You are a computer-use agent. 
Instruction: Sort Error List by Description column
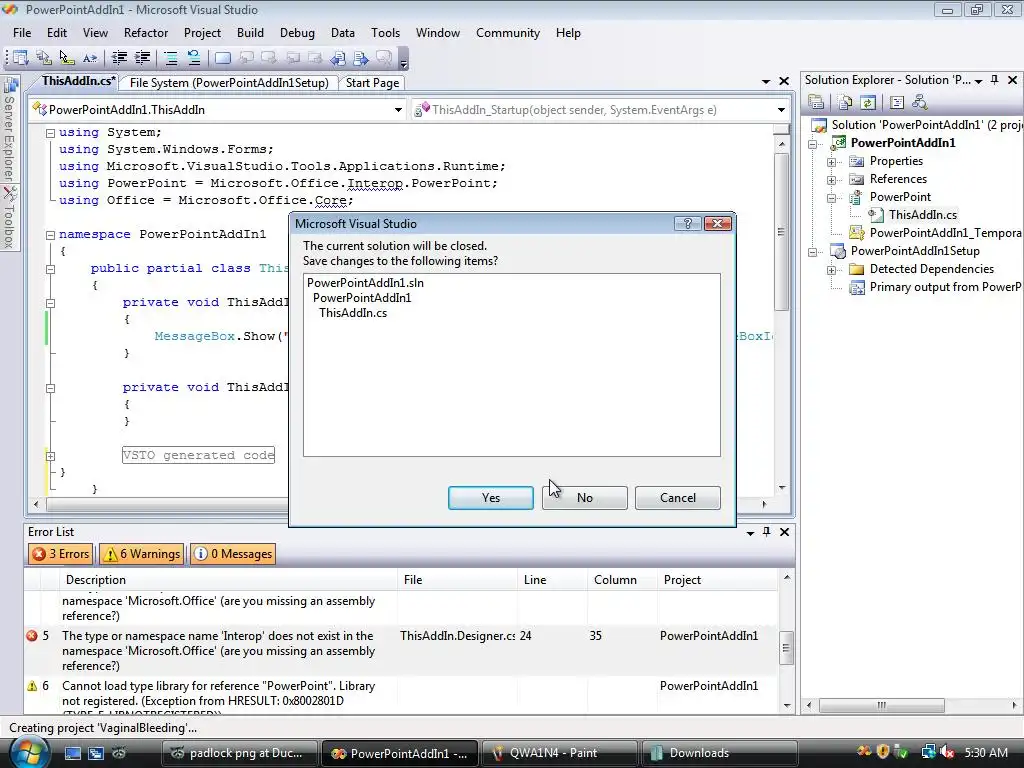coord(229,580)
